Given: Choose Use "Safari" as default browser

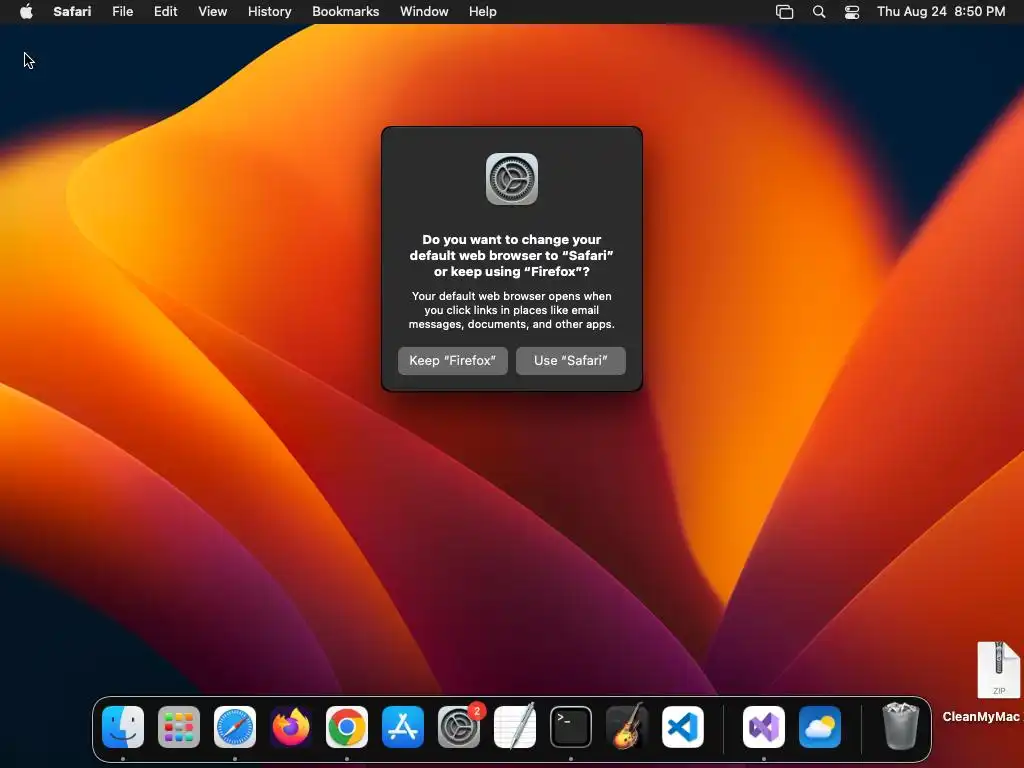Looking at the screenshot, I should (571, 360).
